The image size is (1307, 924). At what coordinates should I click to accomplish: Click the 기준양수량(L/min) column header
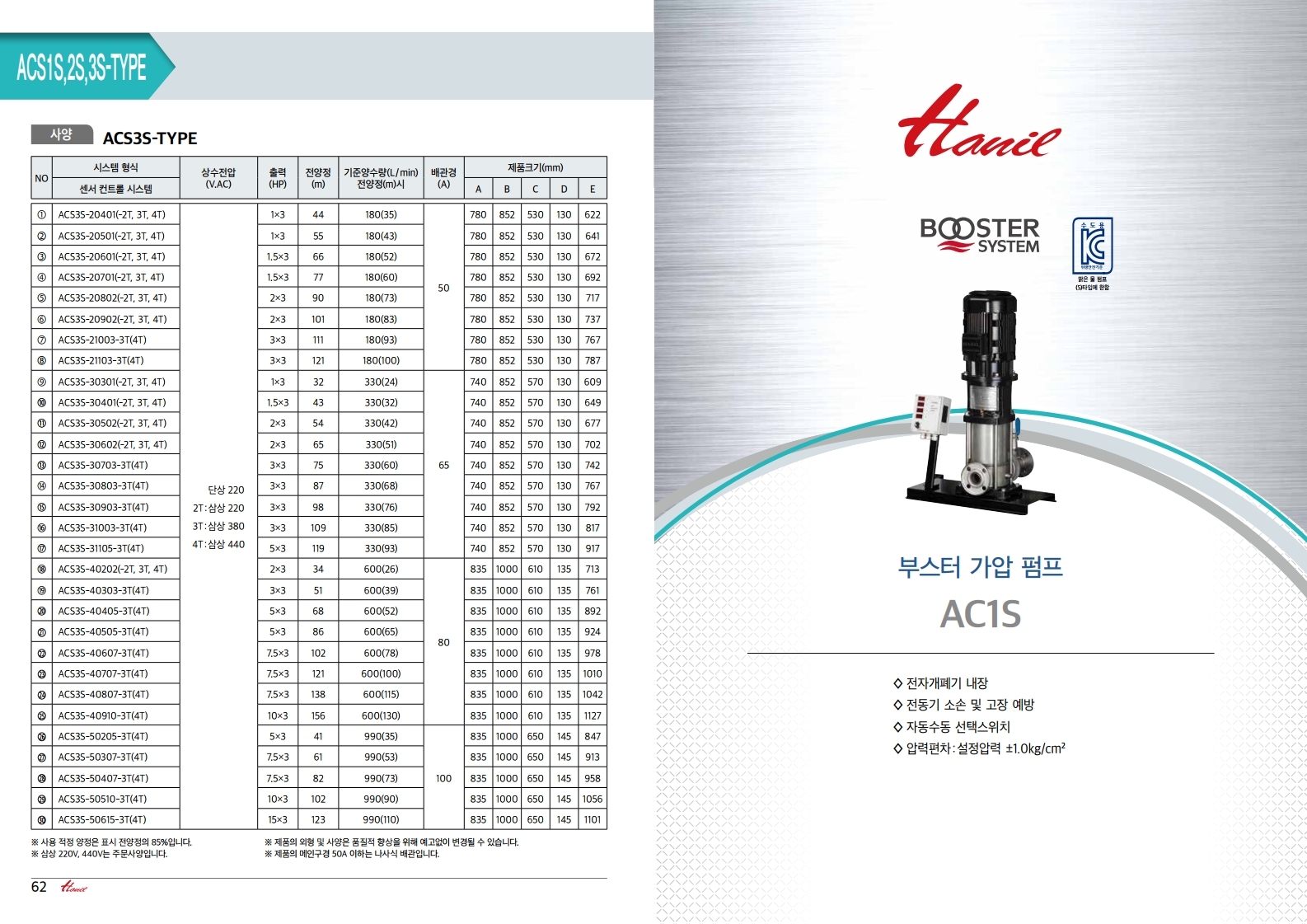pyautogui.click(x=381, y=178)
